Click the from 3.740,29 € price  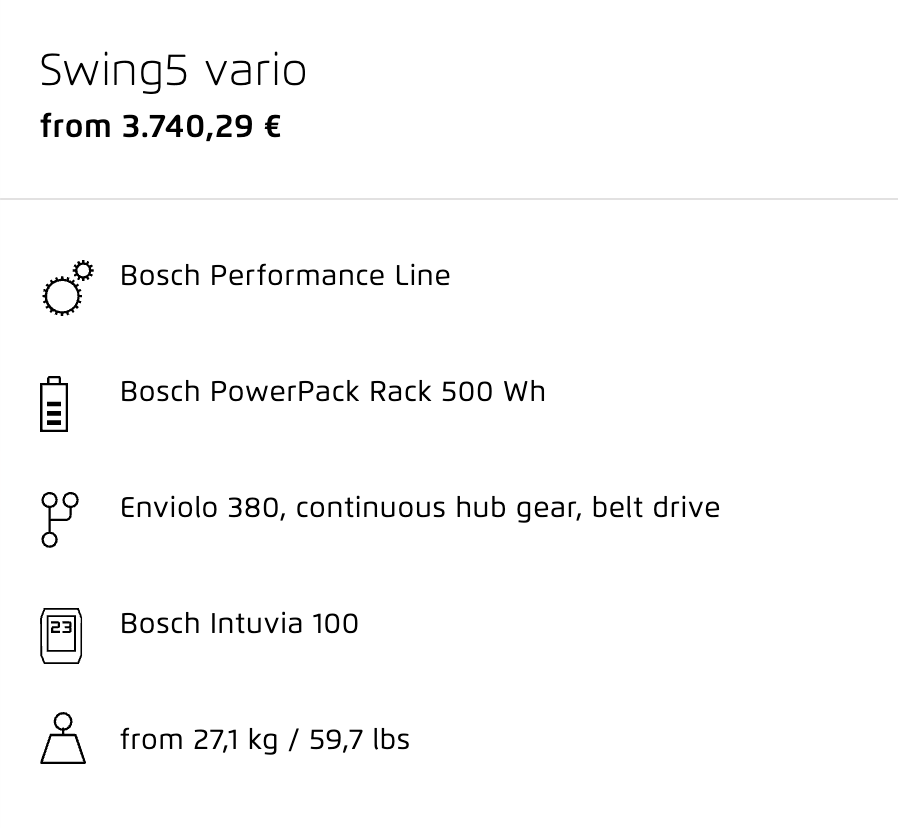160,127
